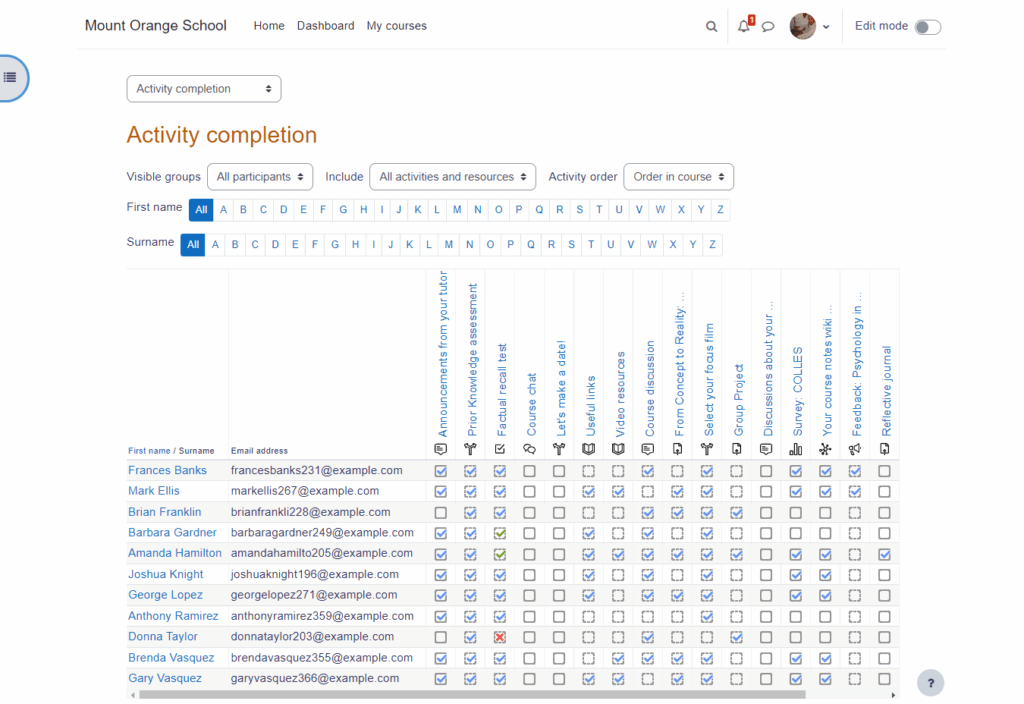The height and width of the screenshot is (704, 1024).
Task: Open the Activity completion report dropdown
Action: [204, 89]
